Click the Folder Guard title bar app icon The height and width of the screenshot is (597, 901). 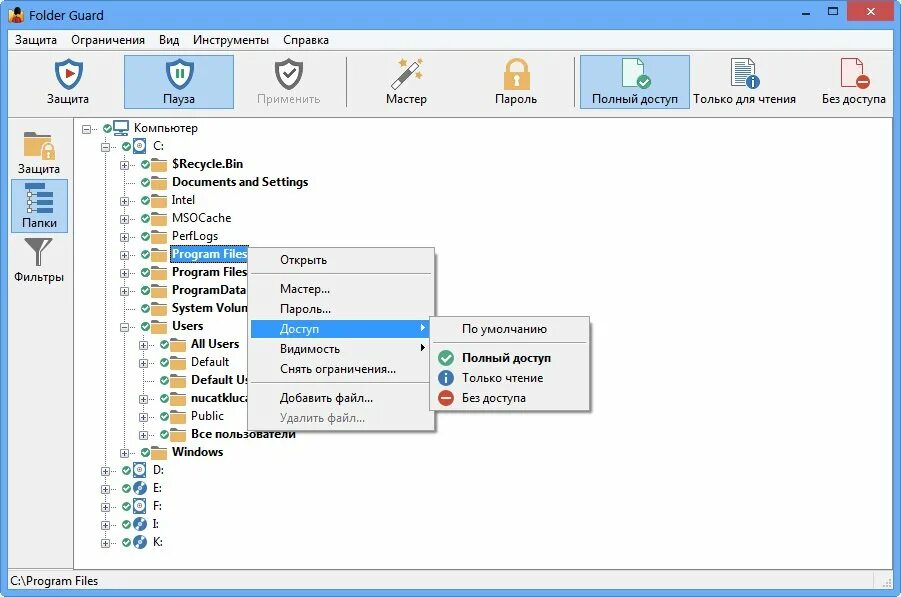(x=16, y=15)
